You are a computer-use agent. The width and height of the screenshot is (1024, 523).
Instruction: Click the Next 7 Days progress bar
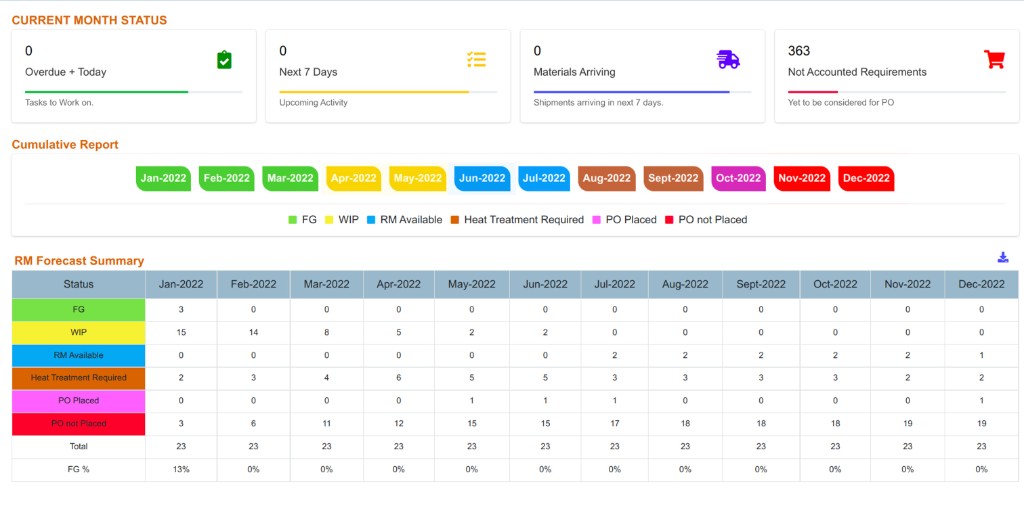[x=388, y=92]
